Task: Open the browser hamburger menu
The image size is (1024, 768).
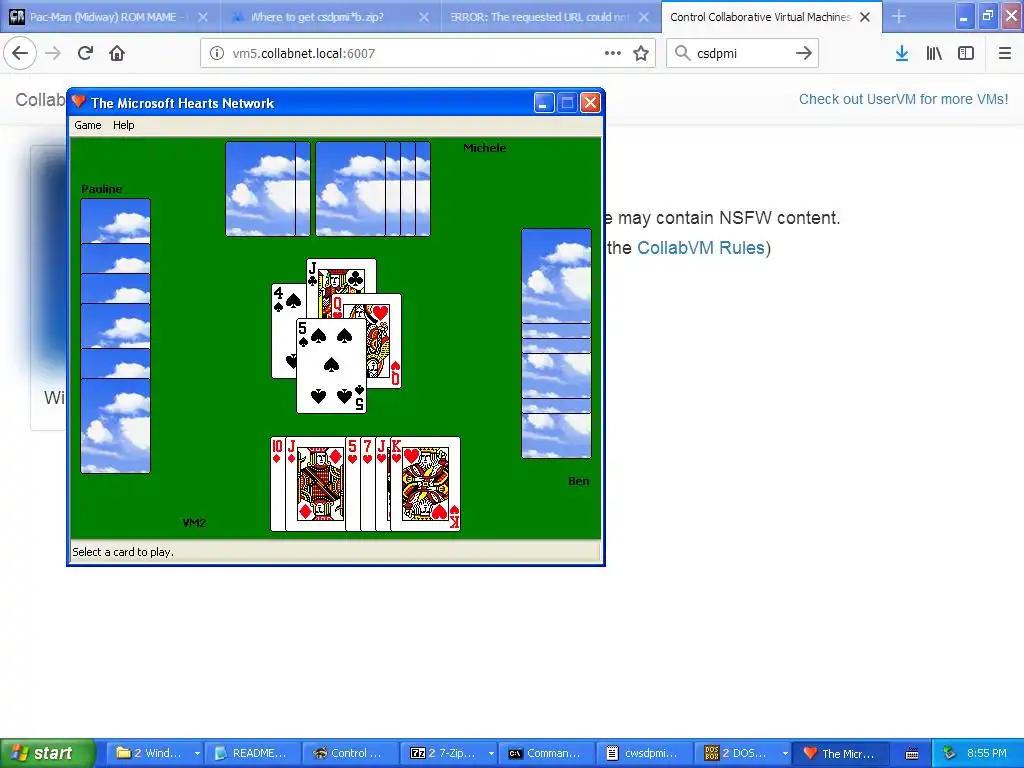Action: coord(1004,54)
